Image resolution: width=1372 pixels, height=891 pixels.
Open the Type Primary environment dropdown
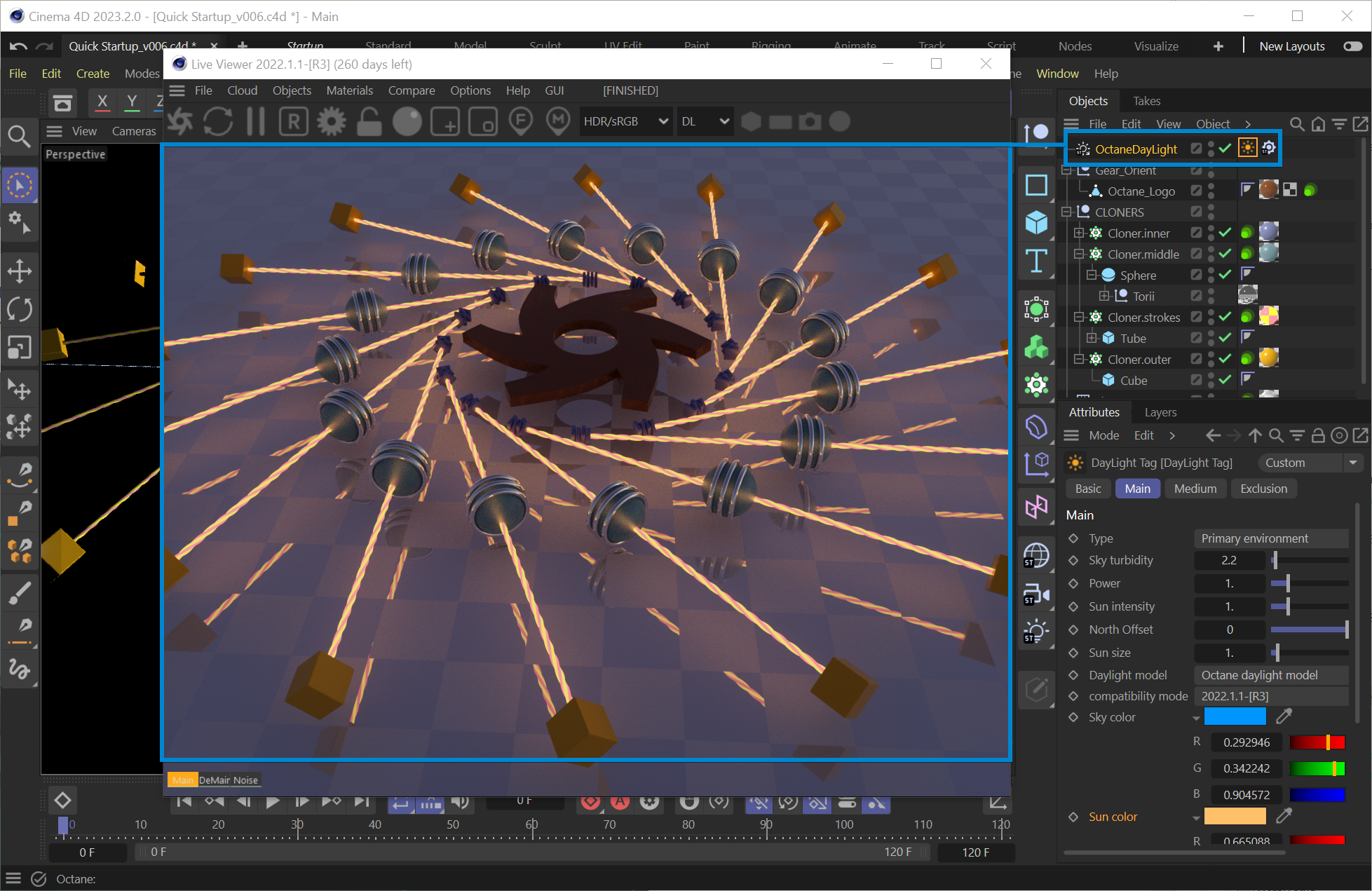pos(1270,538)
